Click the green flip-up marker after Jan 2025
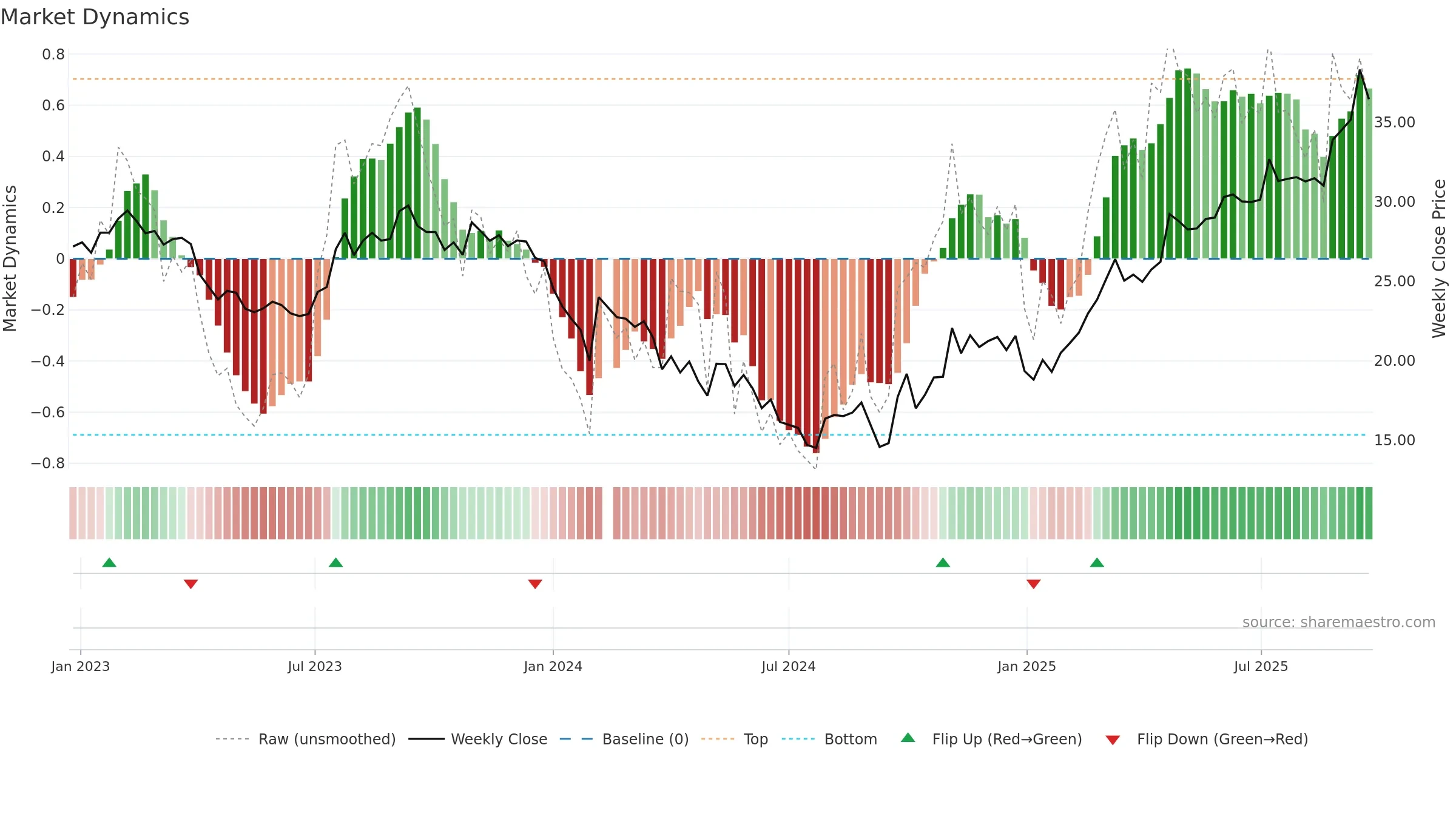The width and height of the screenshot is (1456, 819). [1097, 563]
